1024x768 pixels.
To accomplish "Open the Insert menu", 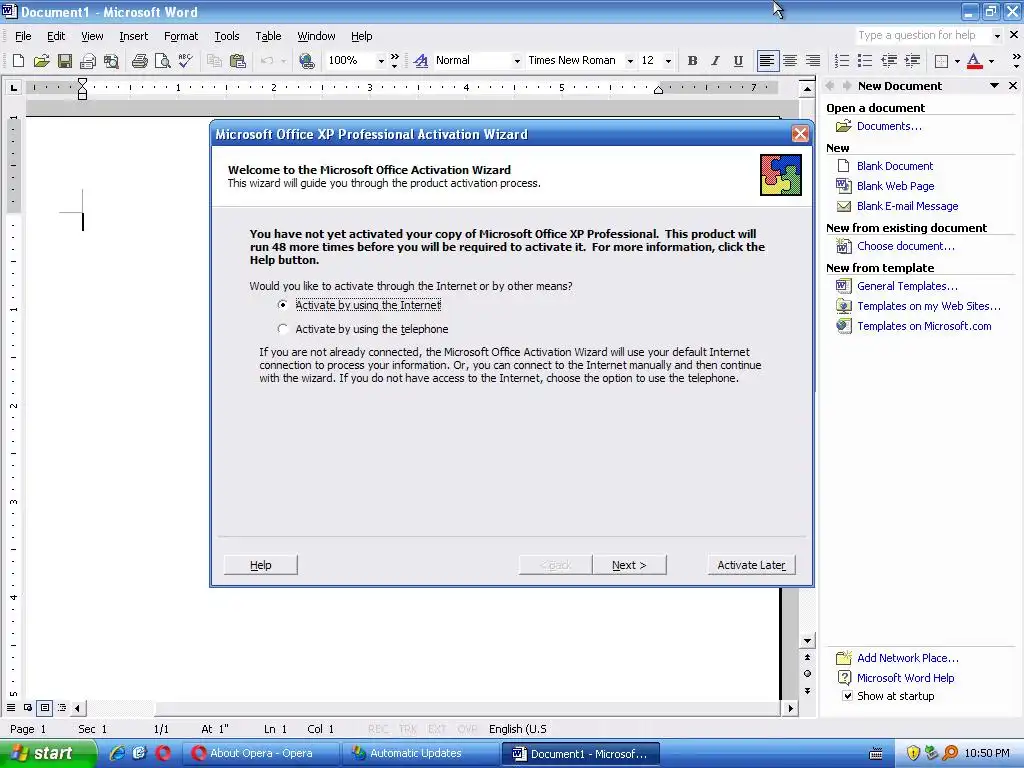I will 133,36.
